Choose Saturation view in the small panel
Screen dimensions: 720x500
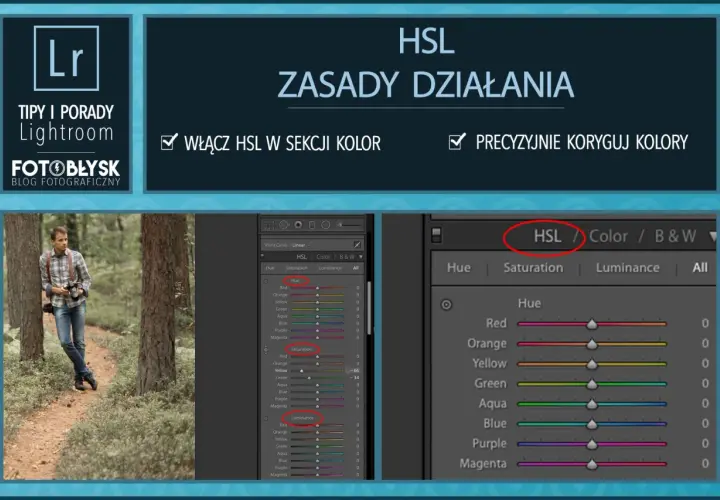point(297,268)
